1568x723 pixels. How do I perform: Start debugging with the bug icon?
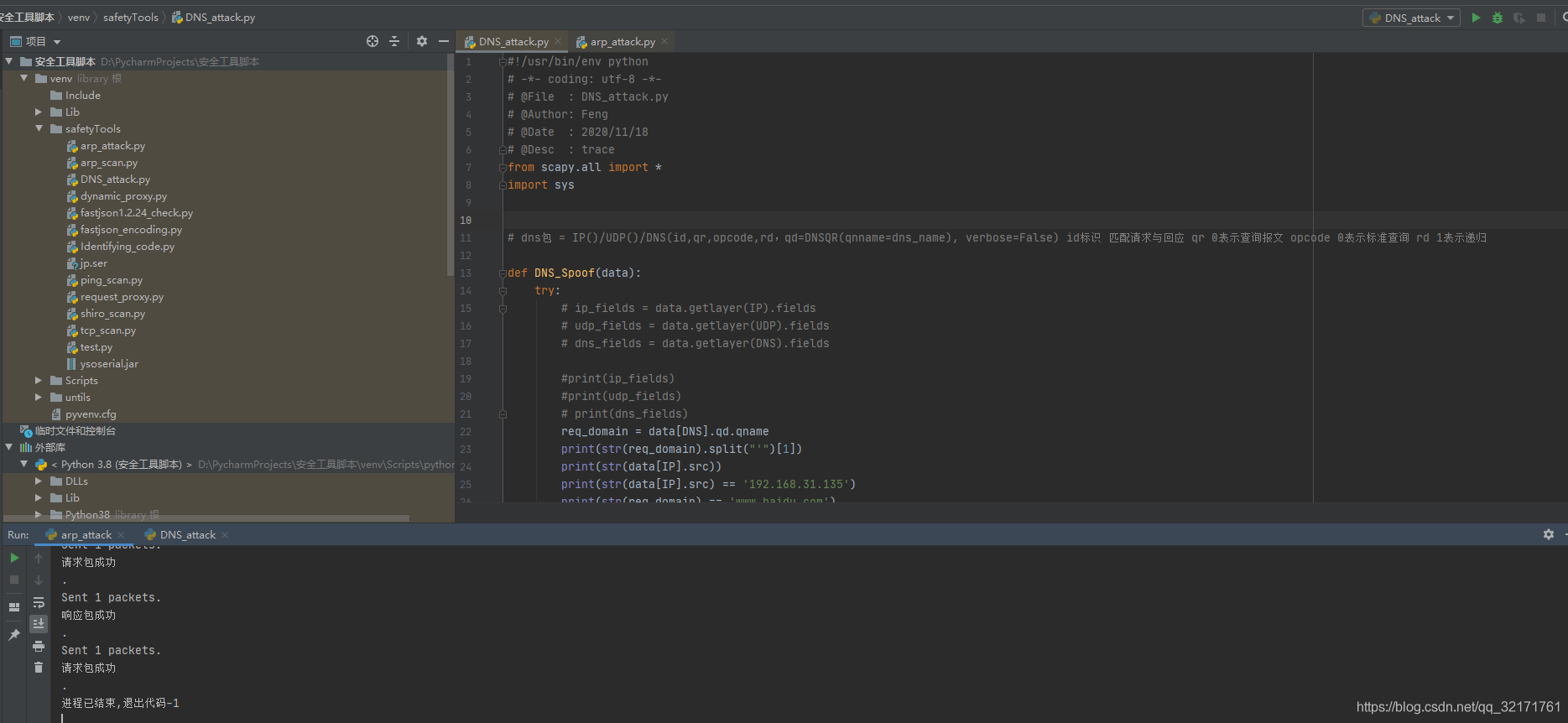pyautogui.click(x=1498, y=18)
